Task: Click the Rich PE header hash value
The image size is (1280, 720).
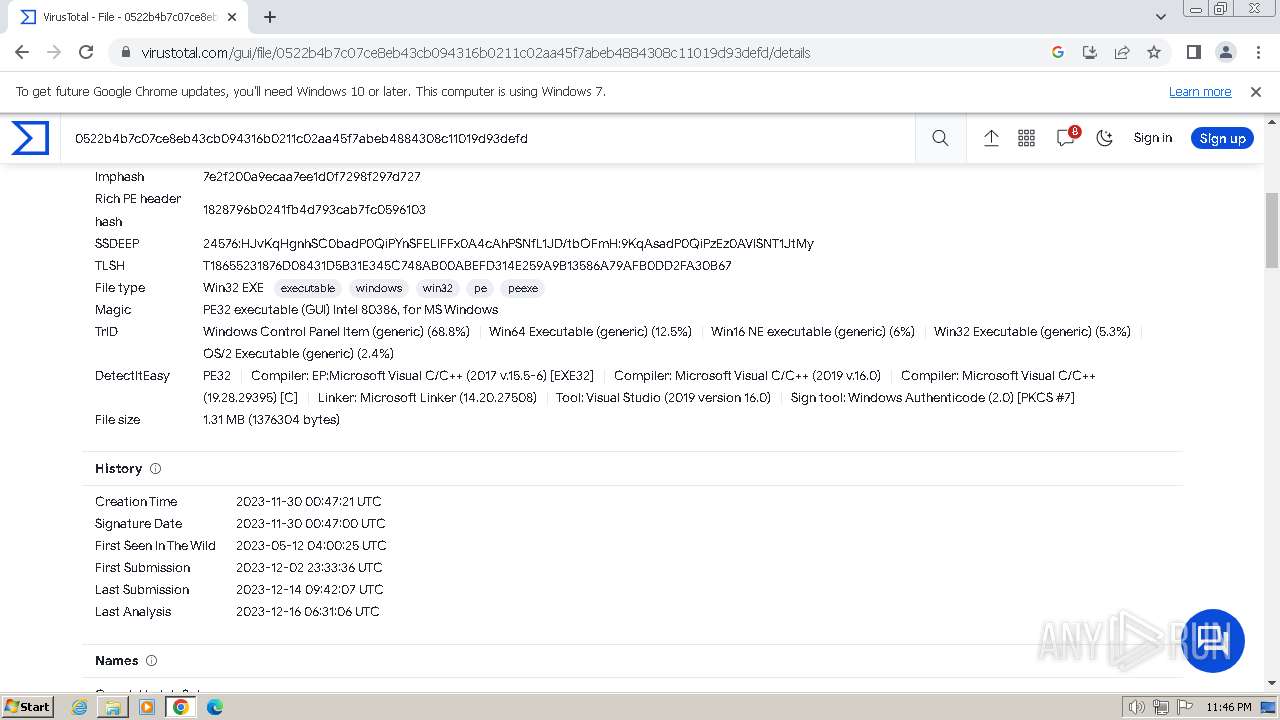Action: point(314,210)
